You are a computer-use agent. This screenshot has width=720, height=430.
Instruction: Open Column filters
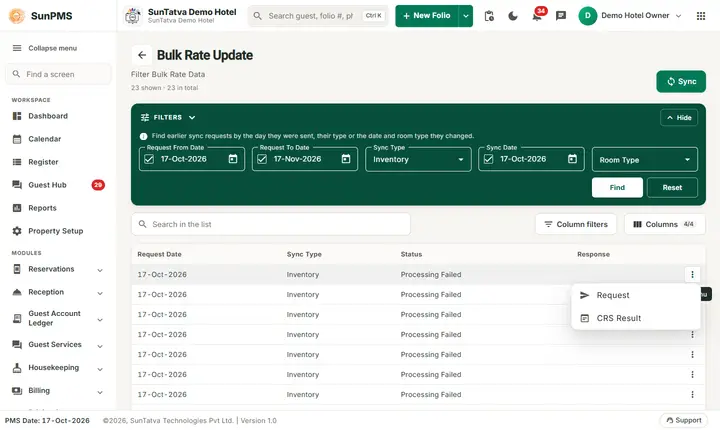(576, 224)
